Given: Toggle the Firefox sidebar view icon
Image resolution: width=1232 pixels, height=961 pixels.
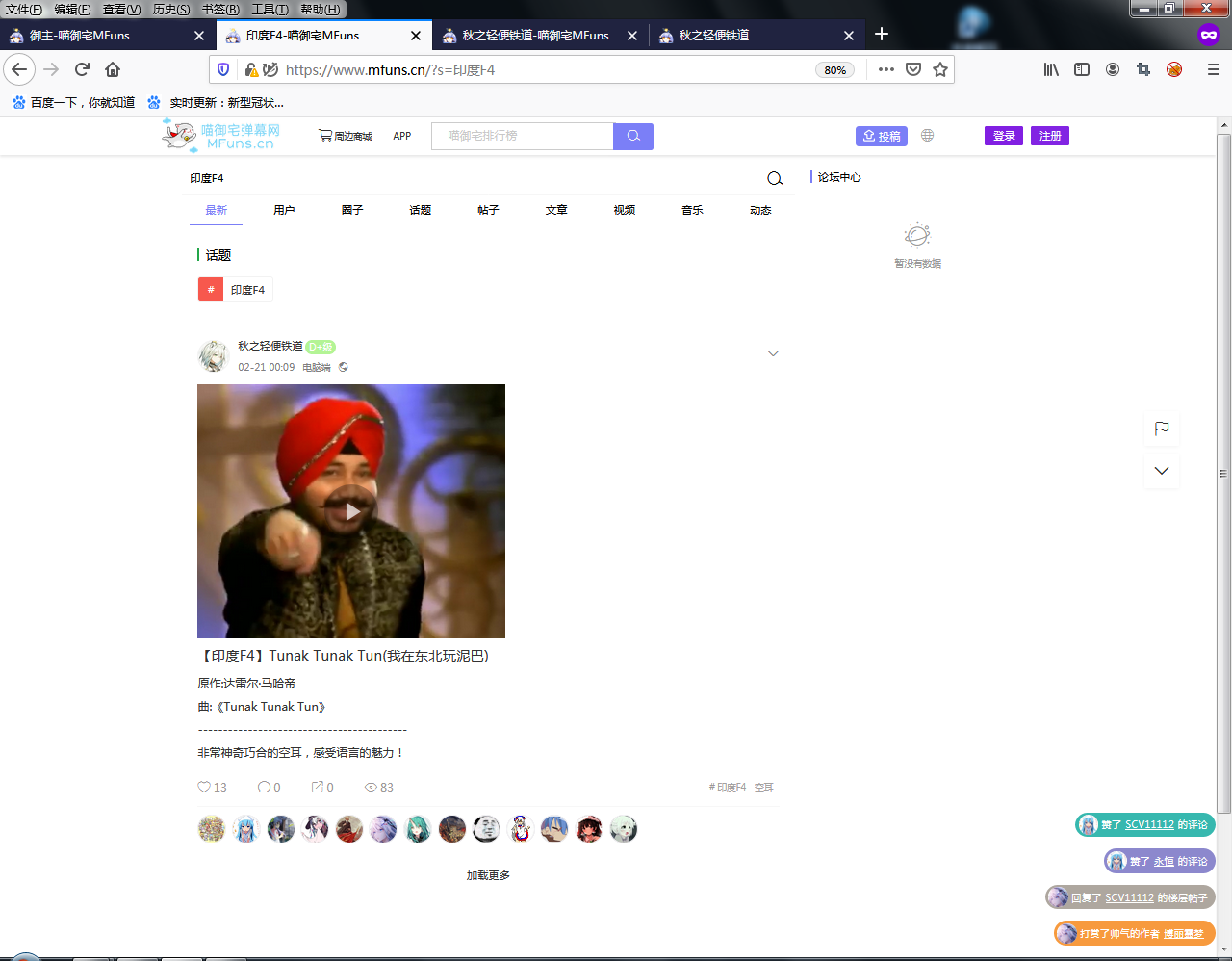Looking at the screenshot, I should pyautogui.click(x=1082, y=69).
